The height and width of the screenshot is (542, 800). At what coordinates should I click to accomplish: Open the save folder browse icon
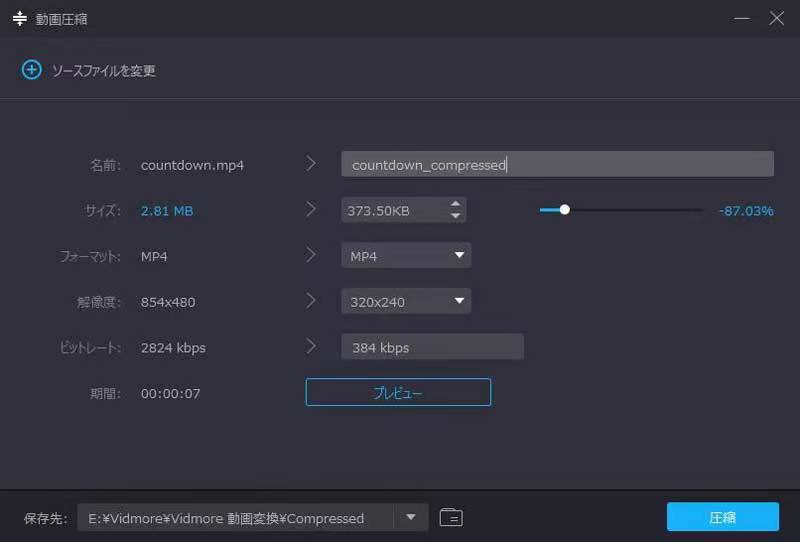pyautogui.click(x=451, y=517)
